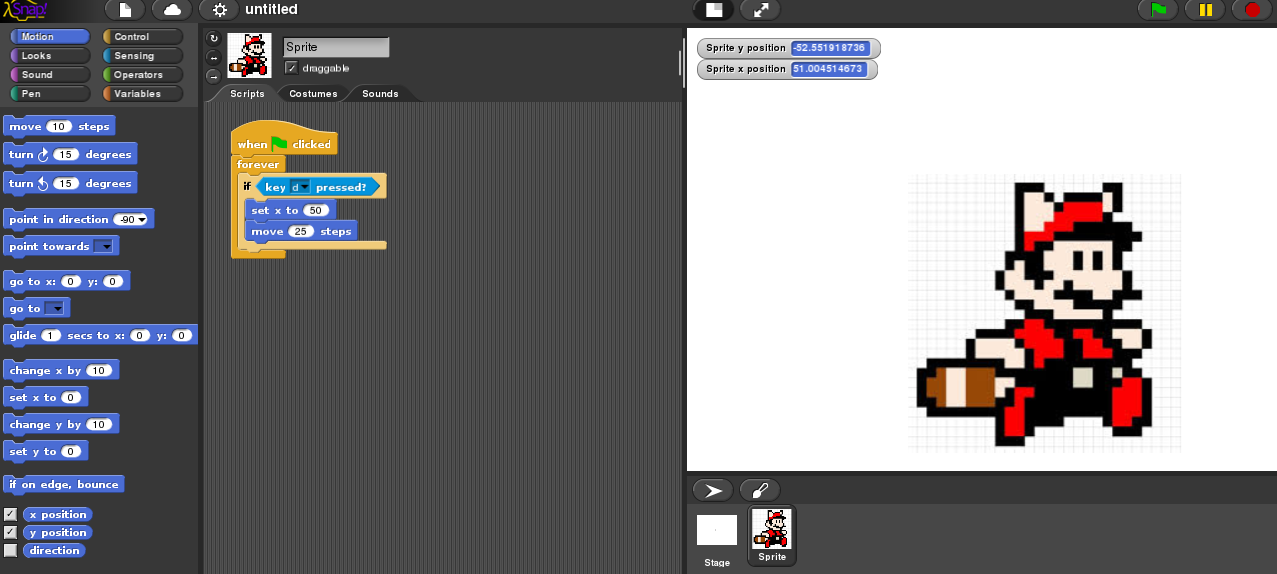Image resolution: width=1277 pixels, height=574 pixels.
Task: Click the Snap! logo
Action: click(x=24, y=10)
